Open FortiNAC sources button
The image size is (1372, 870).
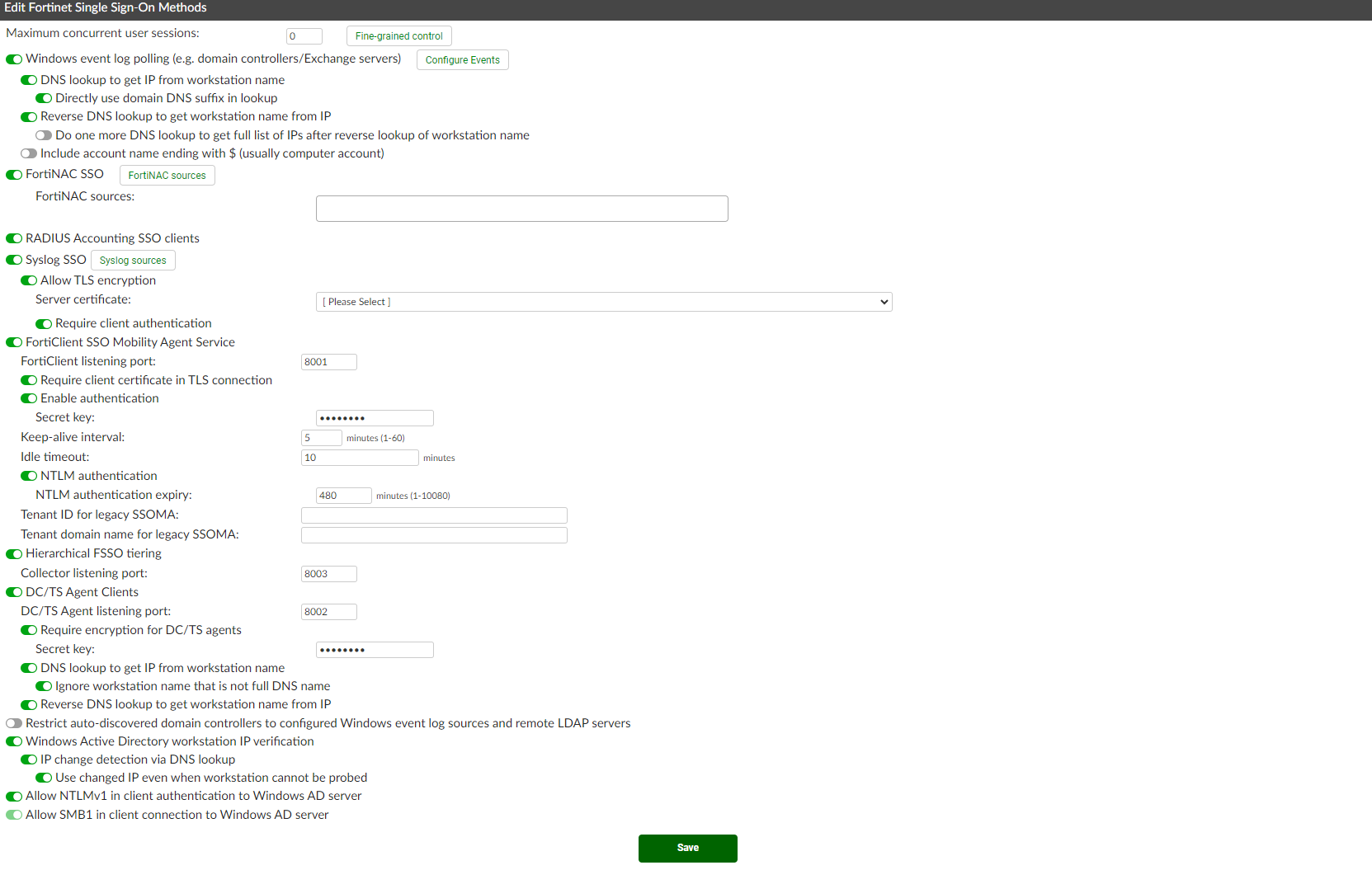(167, 176)
